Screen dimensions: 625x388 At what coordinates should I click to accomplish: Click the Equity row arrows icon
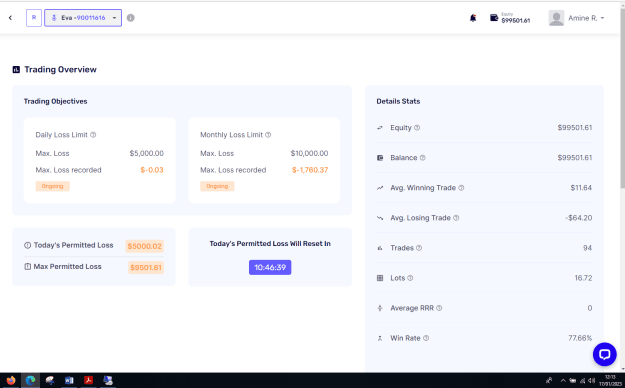point(380,128)
